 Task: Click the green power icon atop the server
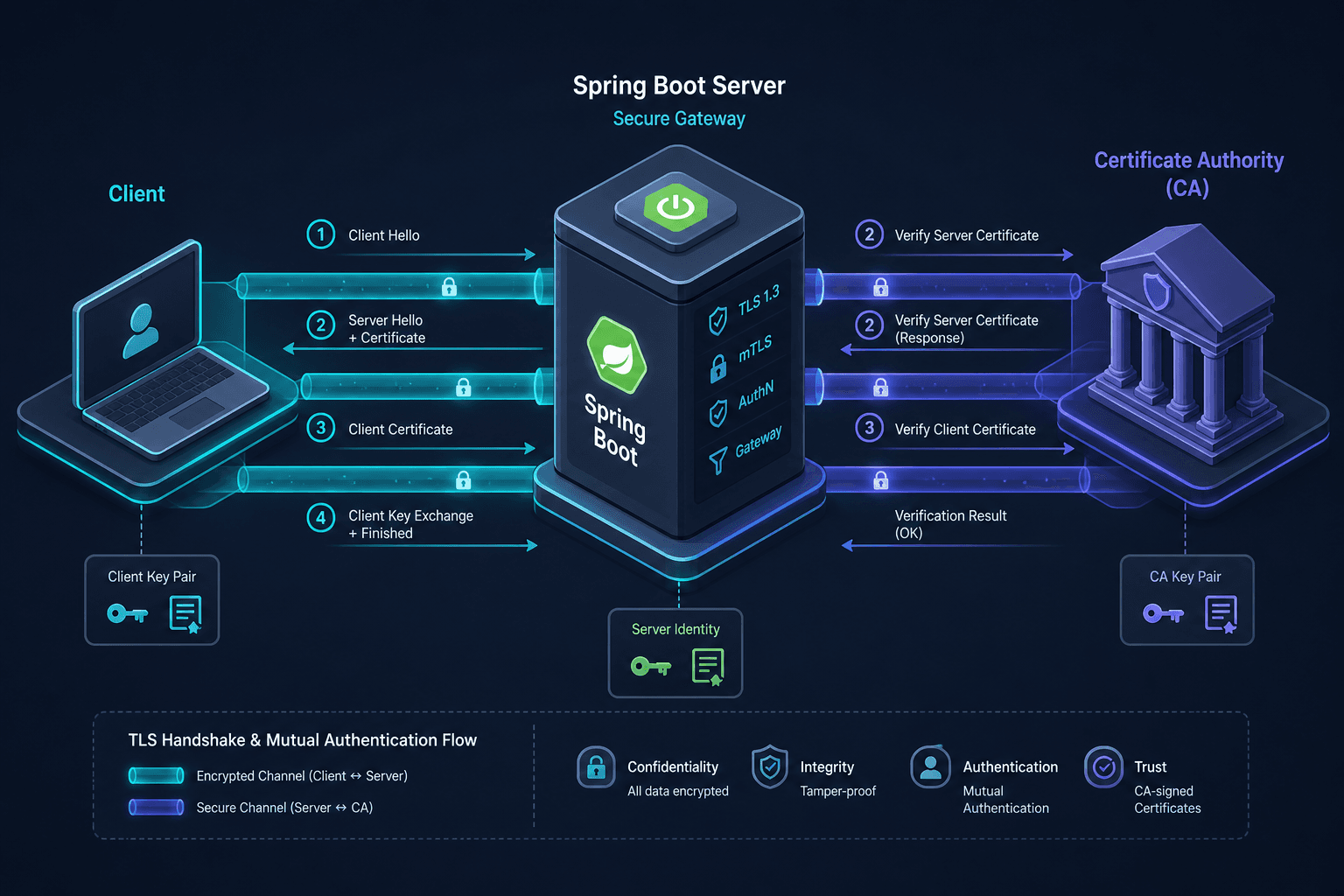[x=675, y=207]
